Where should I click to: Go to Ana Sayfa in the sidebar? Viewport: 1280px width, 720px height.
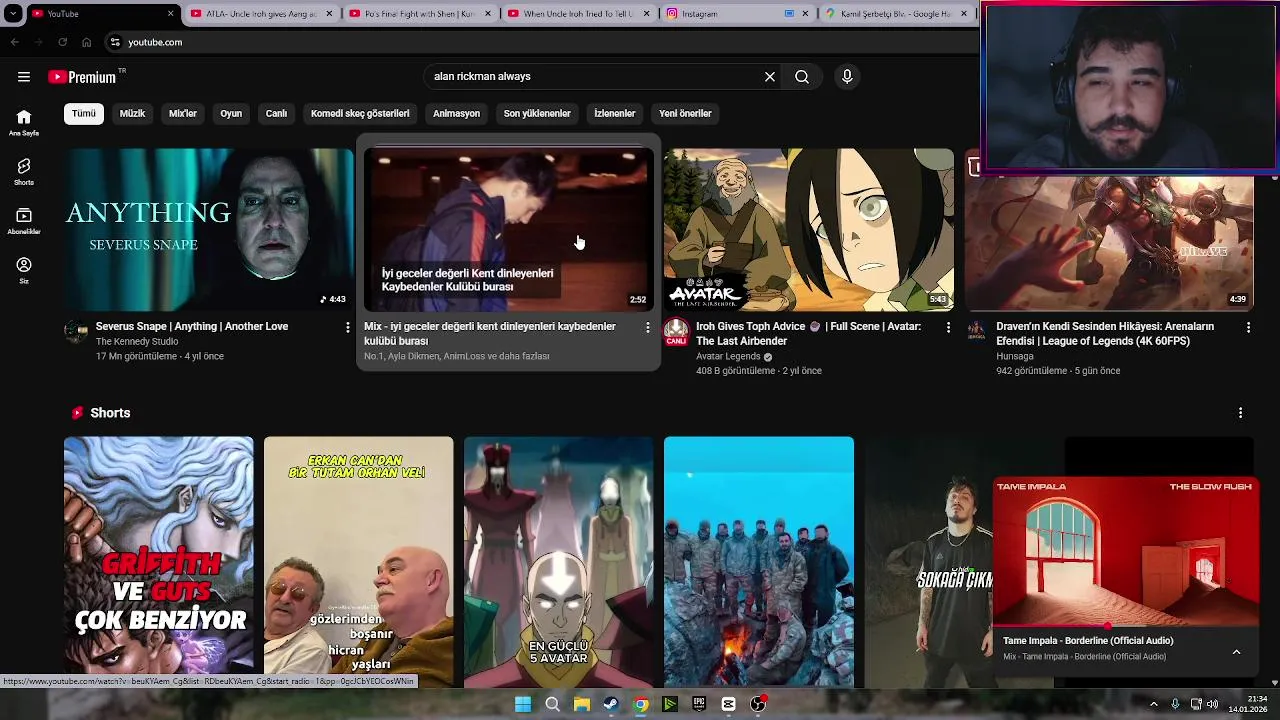tap(24, 122)
